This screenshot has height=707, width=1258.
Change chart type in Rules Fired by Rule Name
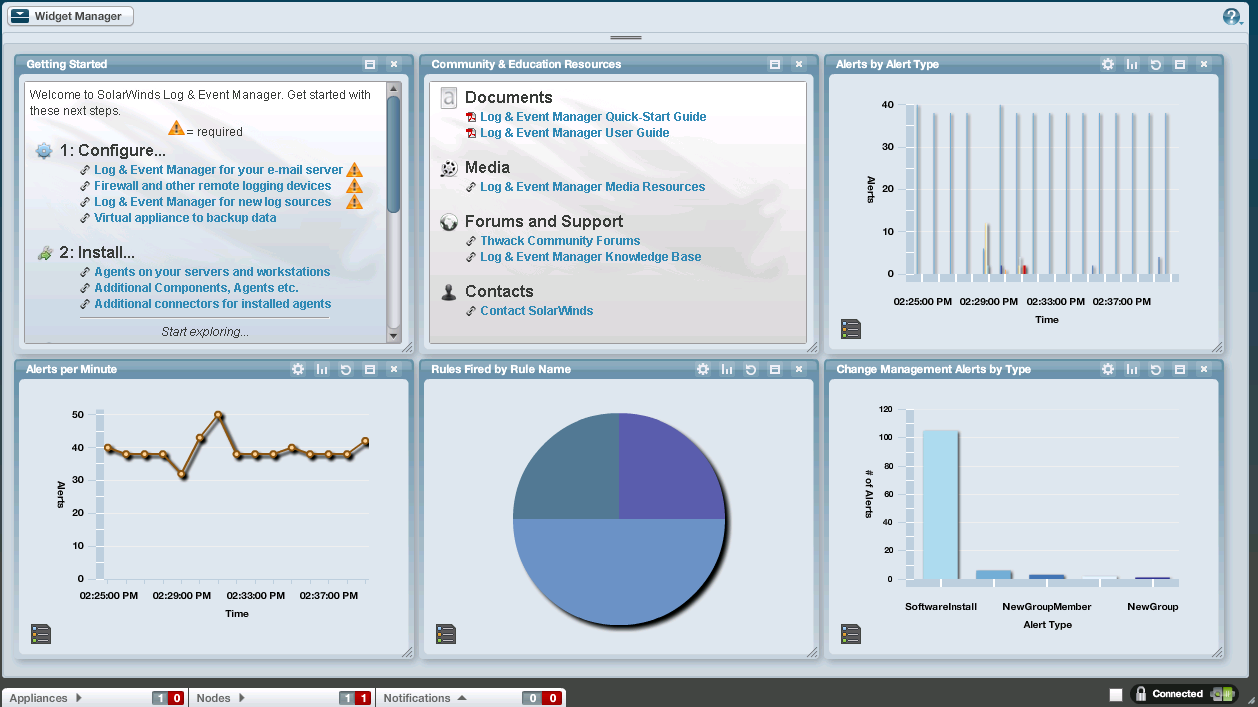tap(727, 369)
